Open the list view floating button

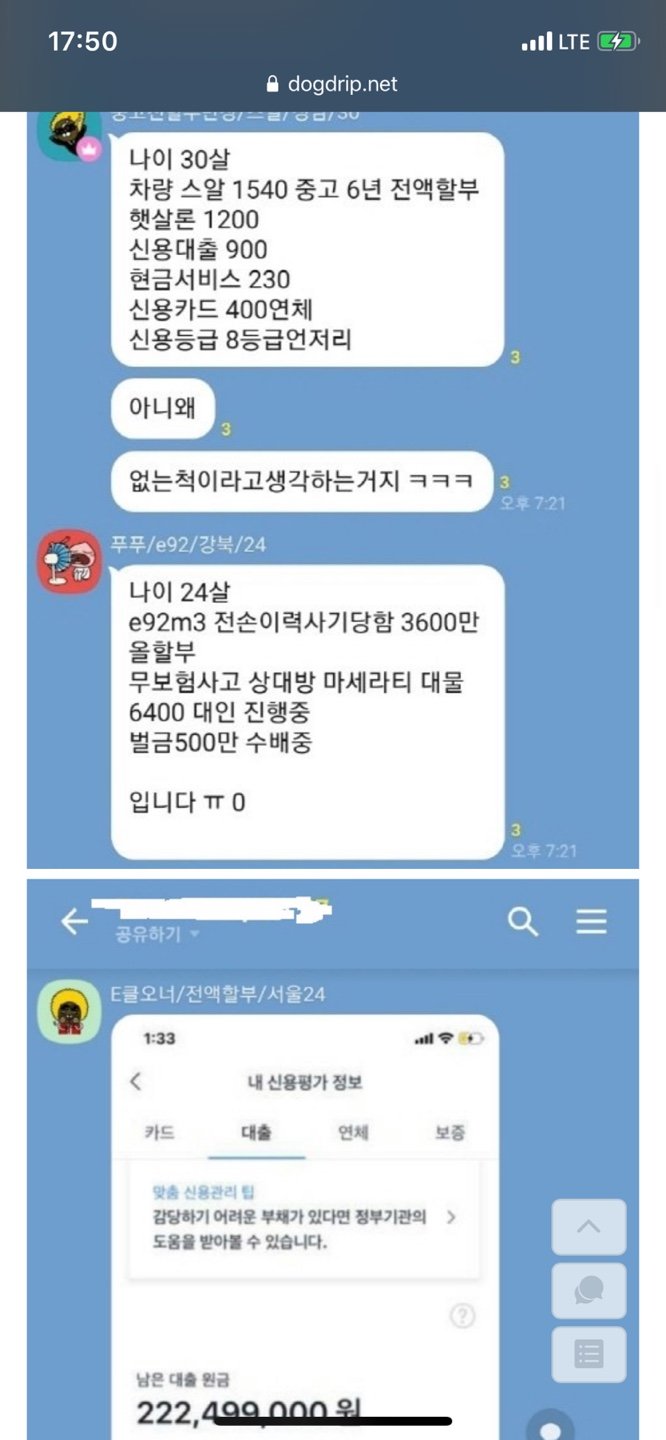(589, 1355)
